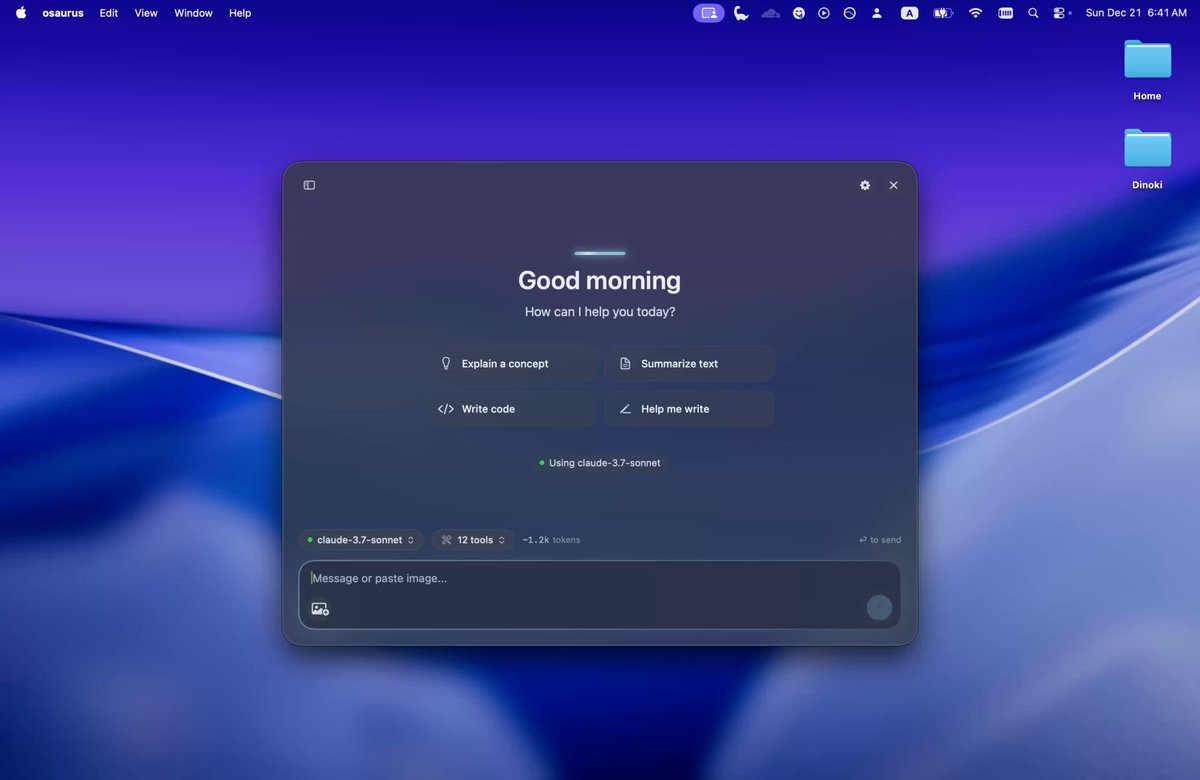Click the slashed circle menu bar icon

pos(850,13)
